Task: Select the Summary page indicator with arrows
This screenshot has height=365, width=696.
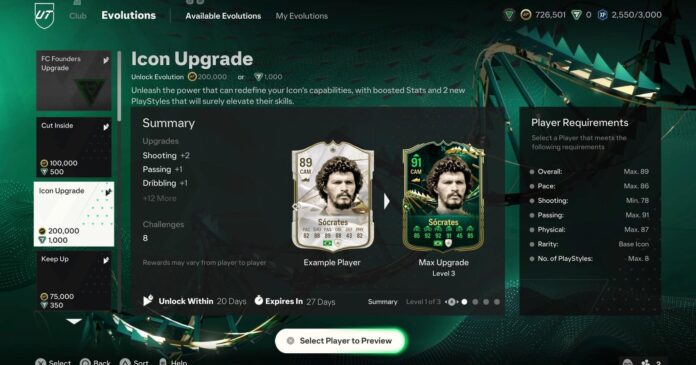Action: point(451,302)
